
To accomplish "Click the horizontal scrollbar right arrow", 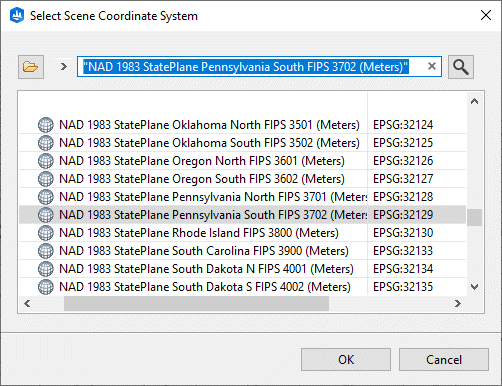I will click(x=458, y=303).
